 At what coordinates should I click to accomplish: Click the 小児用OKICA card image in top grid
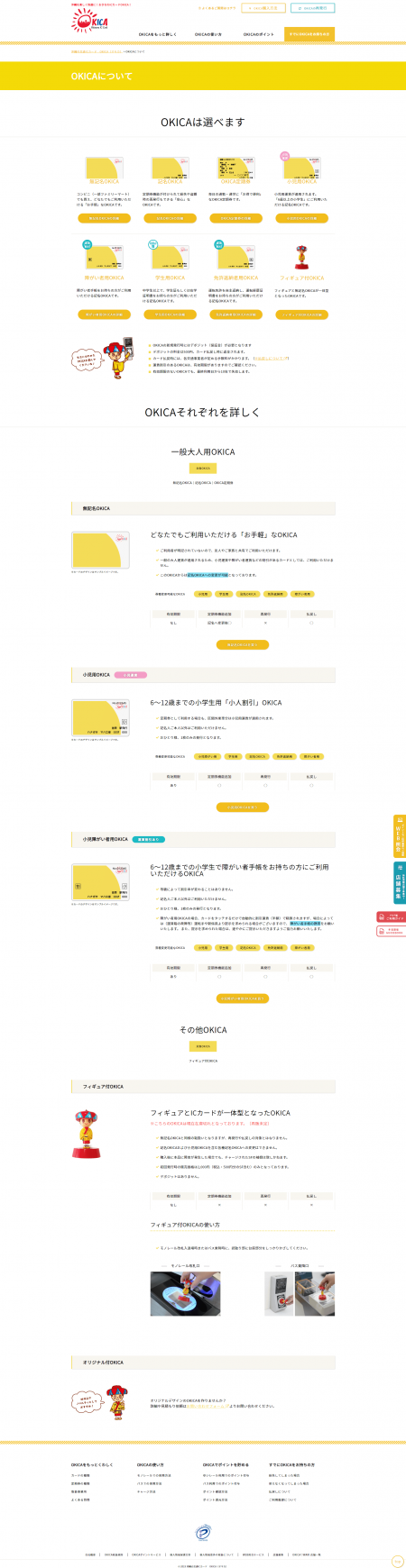pyautogui.click(x=302, y=168)
